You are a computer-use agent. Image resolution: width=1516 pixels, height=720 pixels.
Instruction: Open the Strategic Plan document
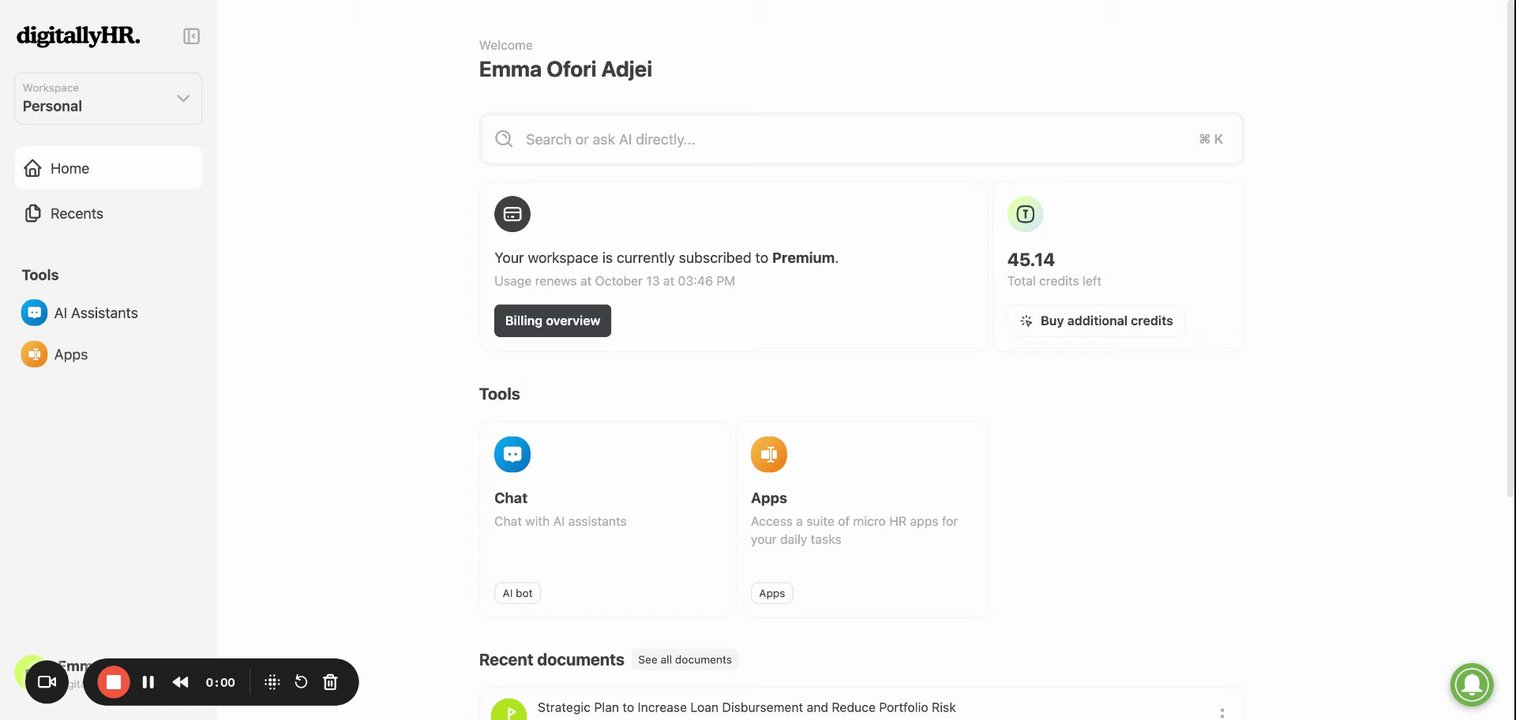pyautogui.click(x=746, y=708)
